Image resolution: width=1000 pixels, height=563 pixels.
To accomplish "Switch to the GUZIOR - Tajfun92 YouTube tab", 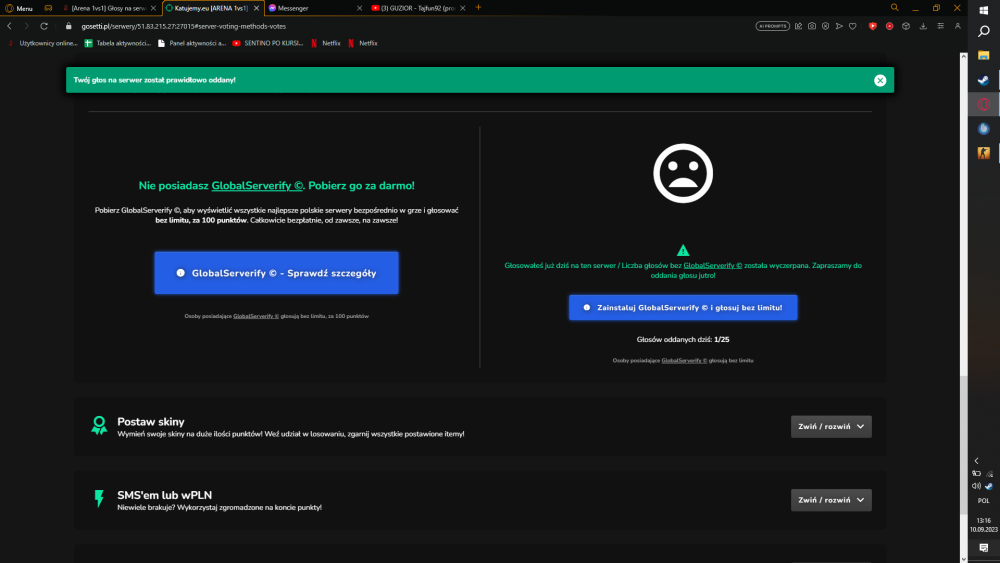I will tap(418, 8).
